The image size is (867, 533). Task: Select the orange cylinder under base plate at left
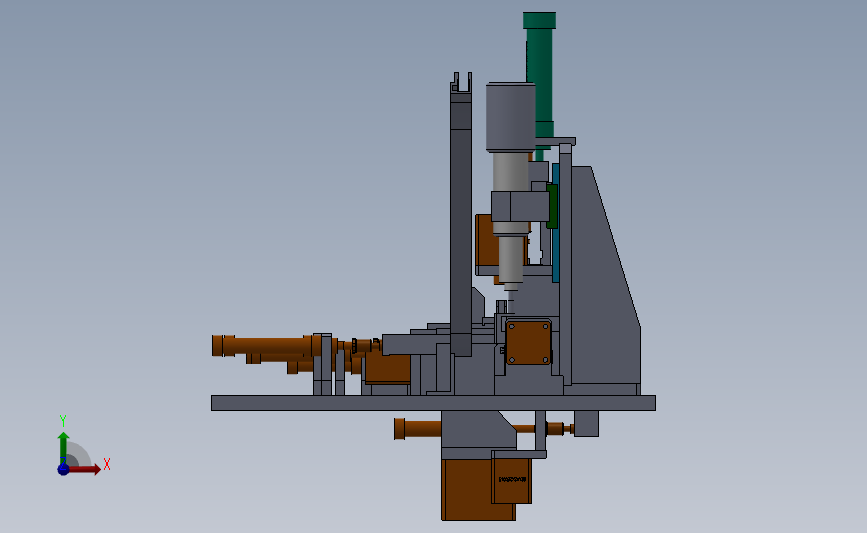point(417,429)
